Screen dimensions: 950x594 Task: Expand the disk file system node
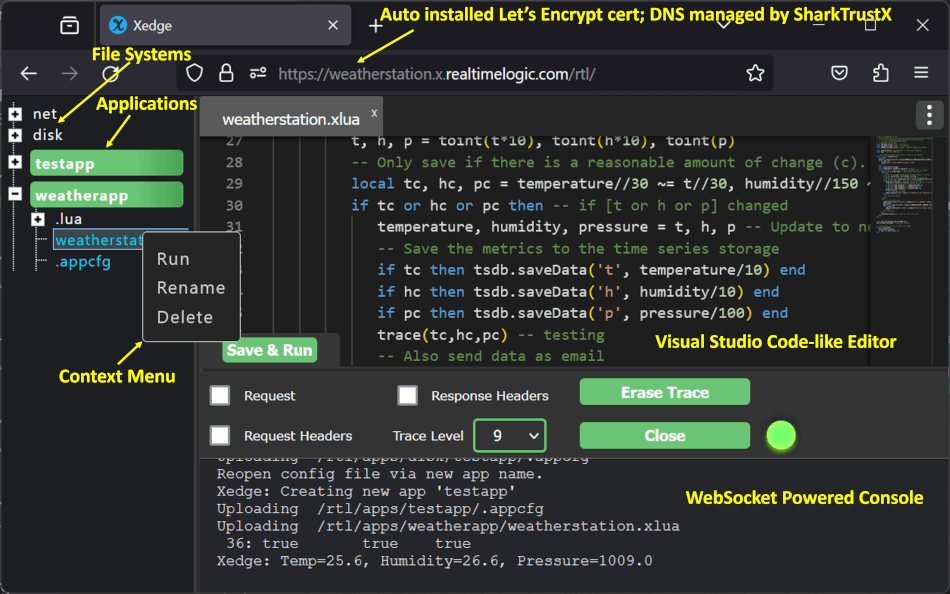[x=15, y=135]
